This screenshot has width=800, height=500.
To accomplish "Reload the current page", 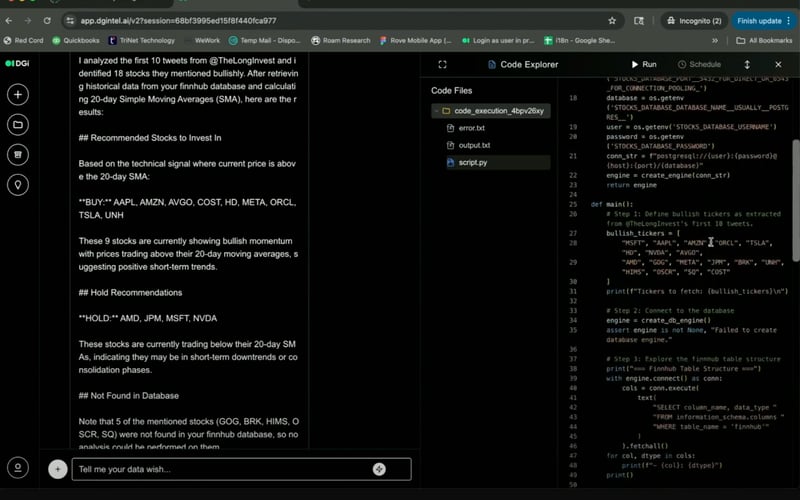I will (47, 21).
